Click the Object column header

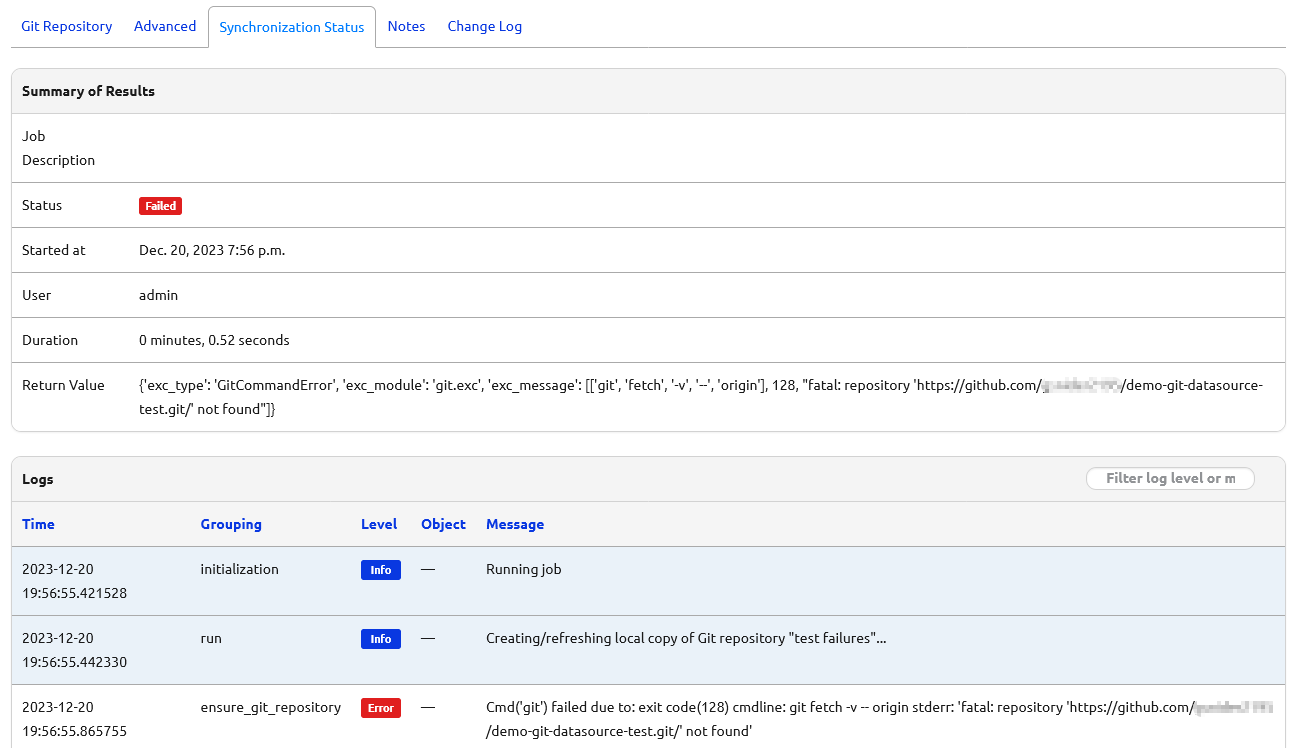pos(443,524)
